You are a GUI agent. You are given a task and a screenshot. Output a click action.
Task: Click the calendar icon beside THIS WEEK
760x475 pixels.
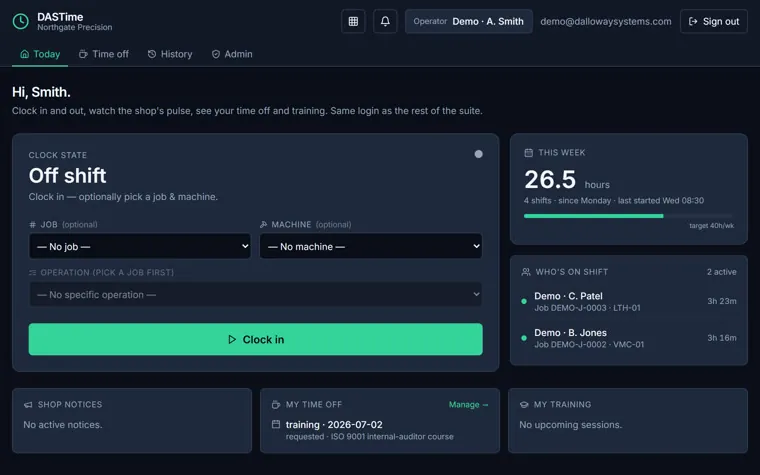coord(528,153)
